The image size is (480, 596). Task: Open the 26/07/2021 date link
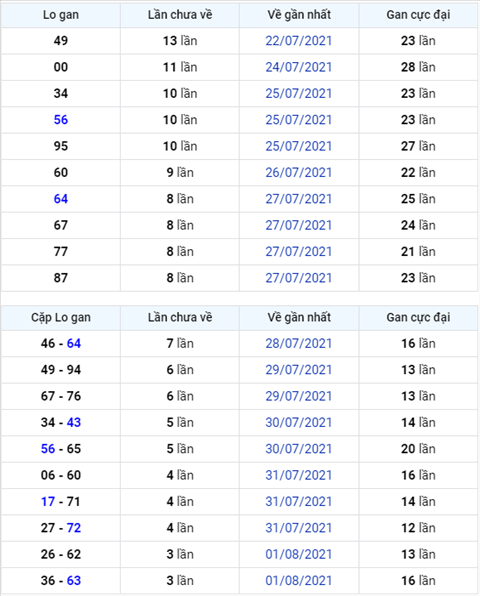[x=299, y=173]
